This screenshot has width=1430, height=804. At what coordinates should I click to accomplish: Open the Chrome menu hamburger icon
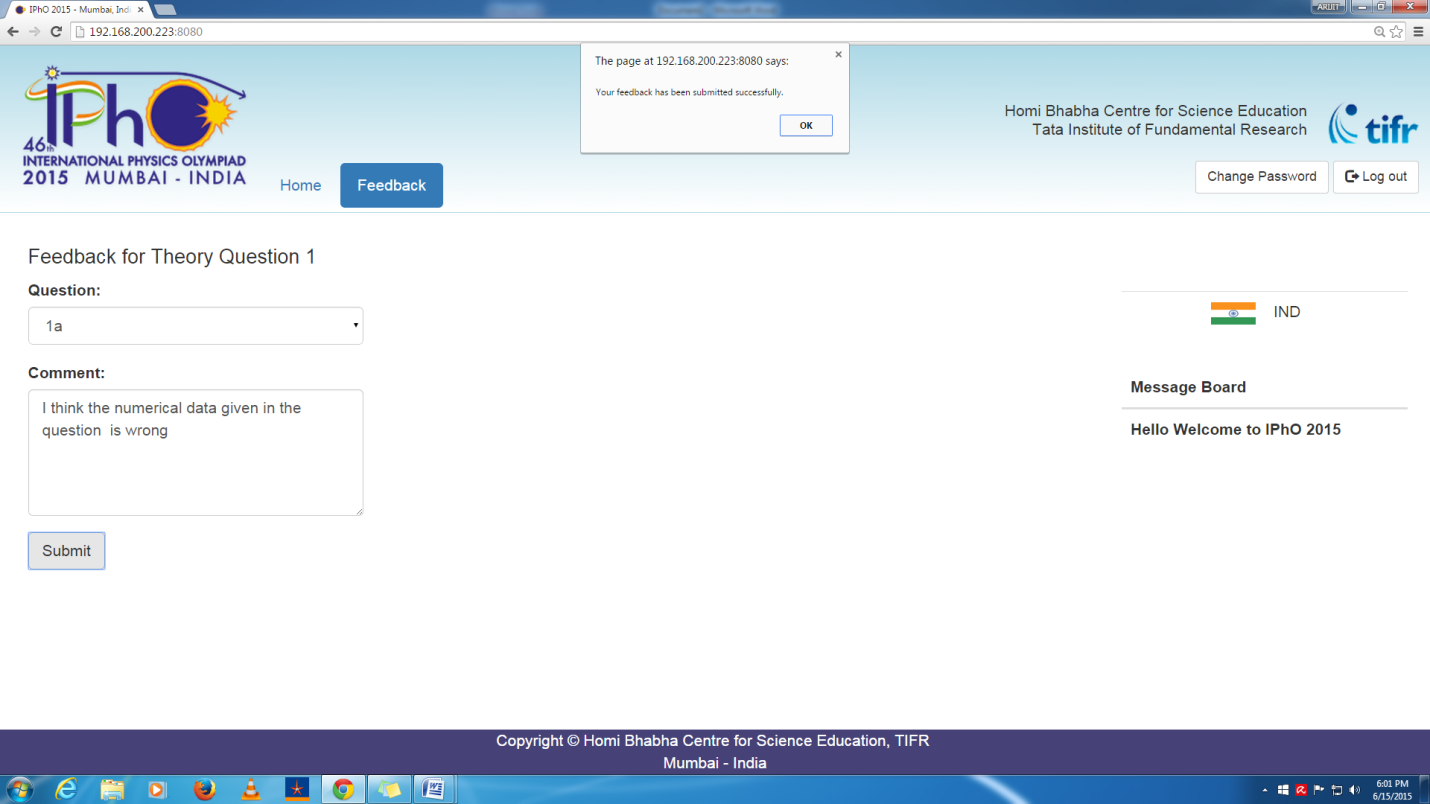click(1418, 32)
